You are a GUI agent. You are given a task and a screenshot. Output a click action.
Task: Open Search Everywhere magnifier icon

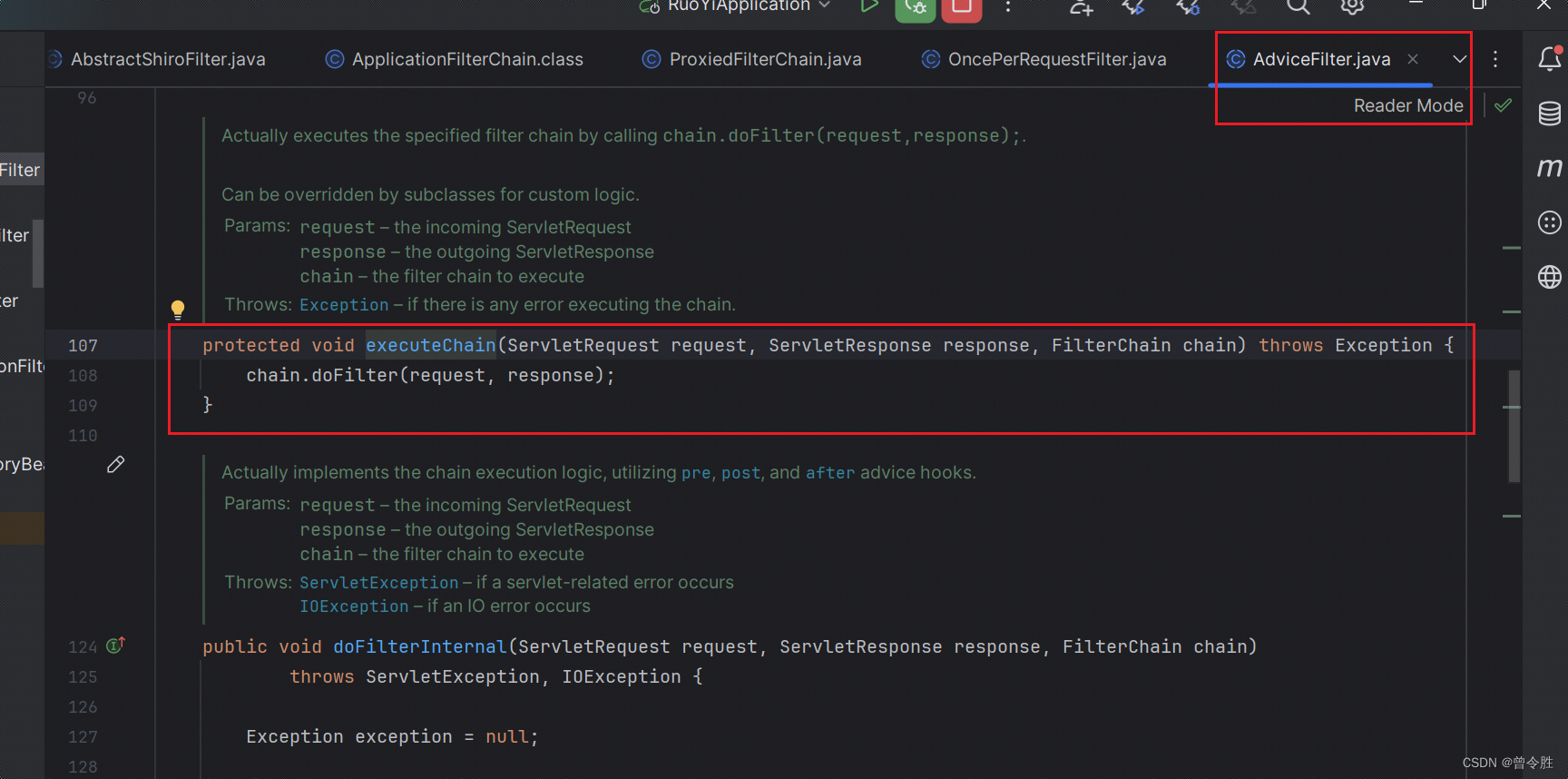[x=1298, y=6]
